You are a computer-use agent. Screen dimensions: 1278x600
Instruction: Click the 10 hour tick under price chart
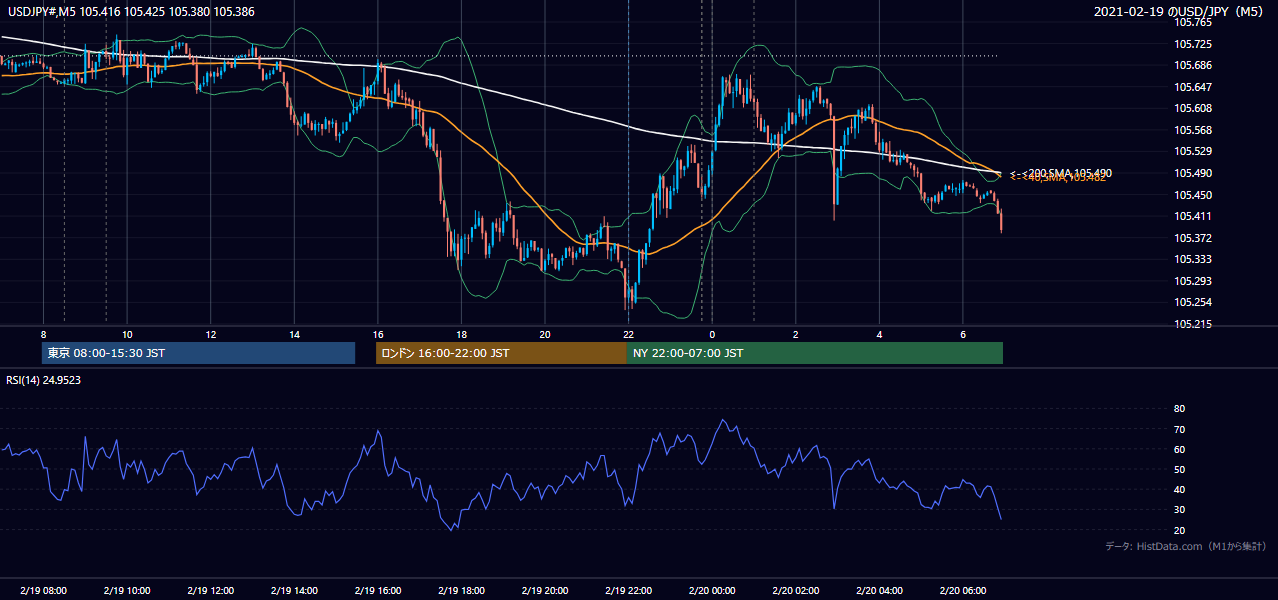point(127,334)
